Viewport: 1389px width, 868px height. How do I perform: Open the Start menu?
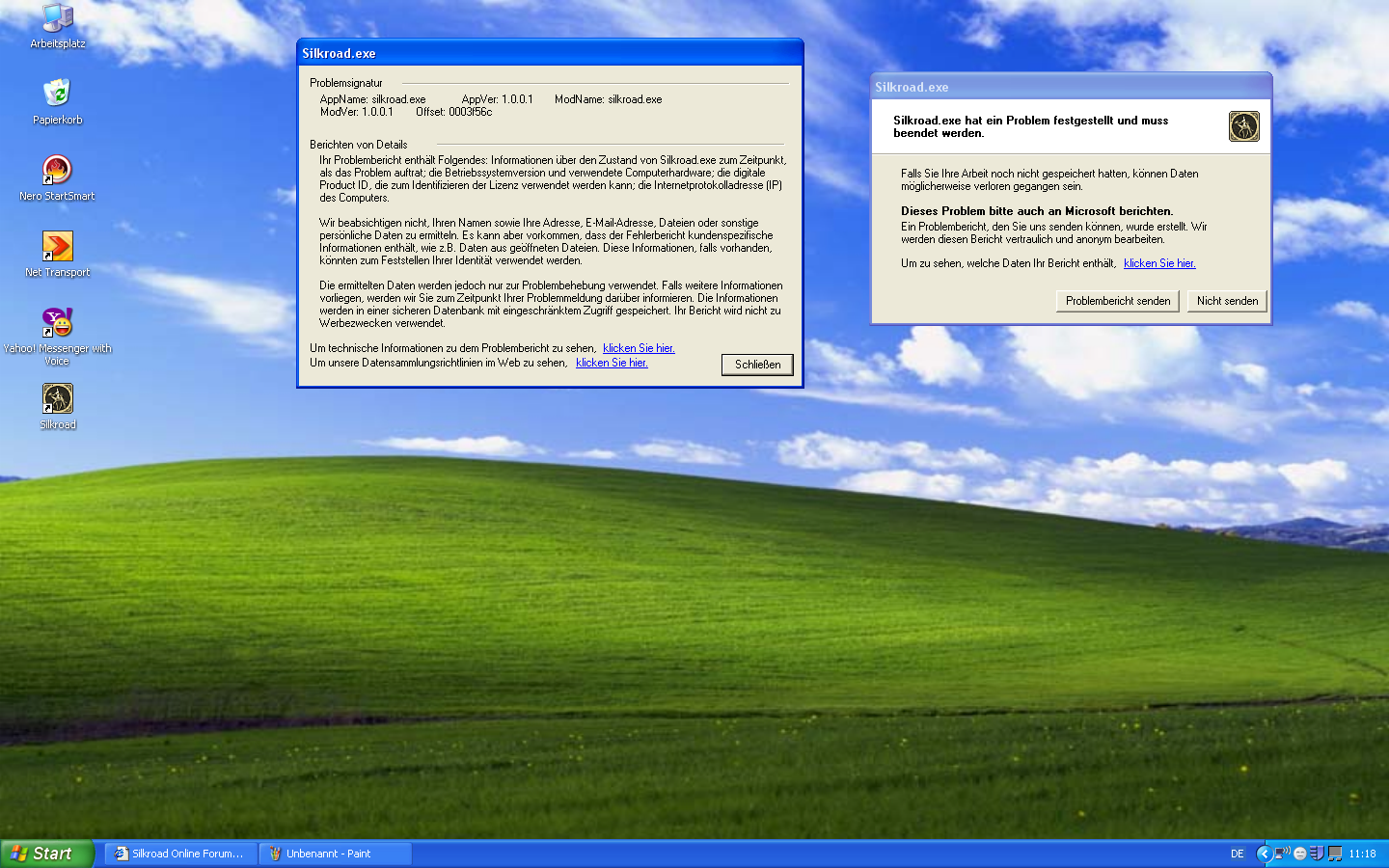click(x=46, y=854)
